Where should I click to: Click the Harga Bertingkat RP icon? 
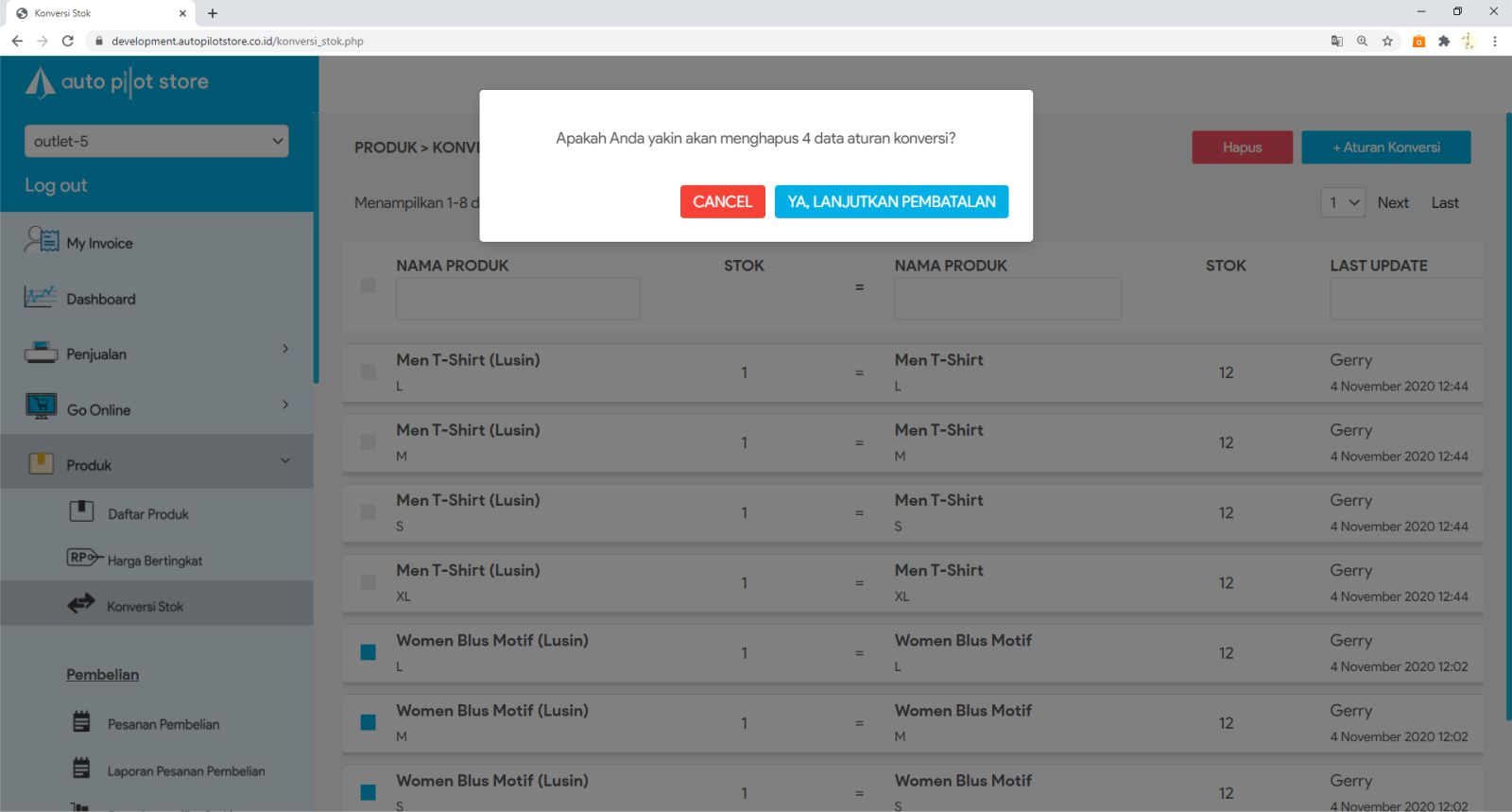tap(83, 558)
